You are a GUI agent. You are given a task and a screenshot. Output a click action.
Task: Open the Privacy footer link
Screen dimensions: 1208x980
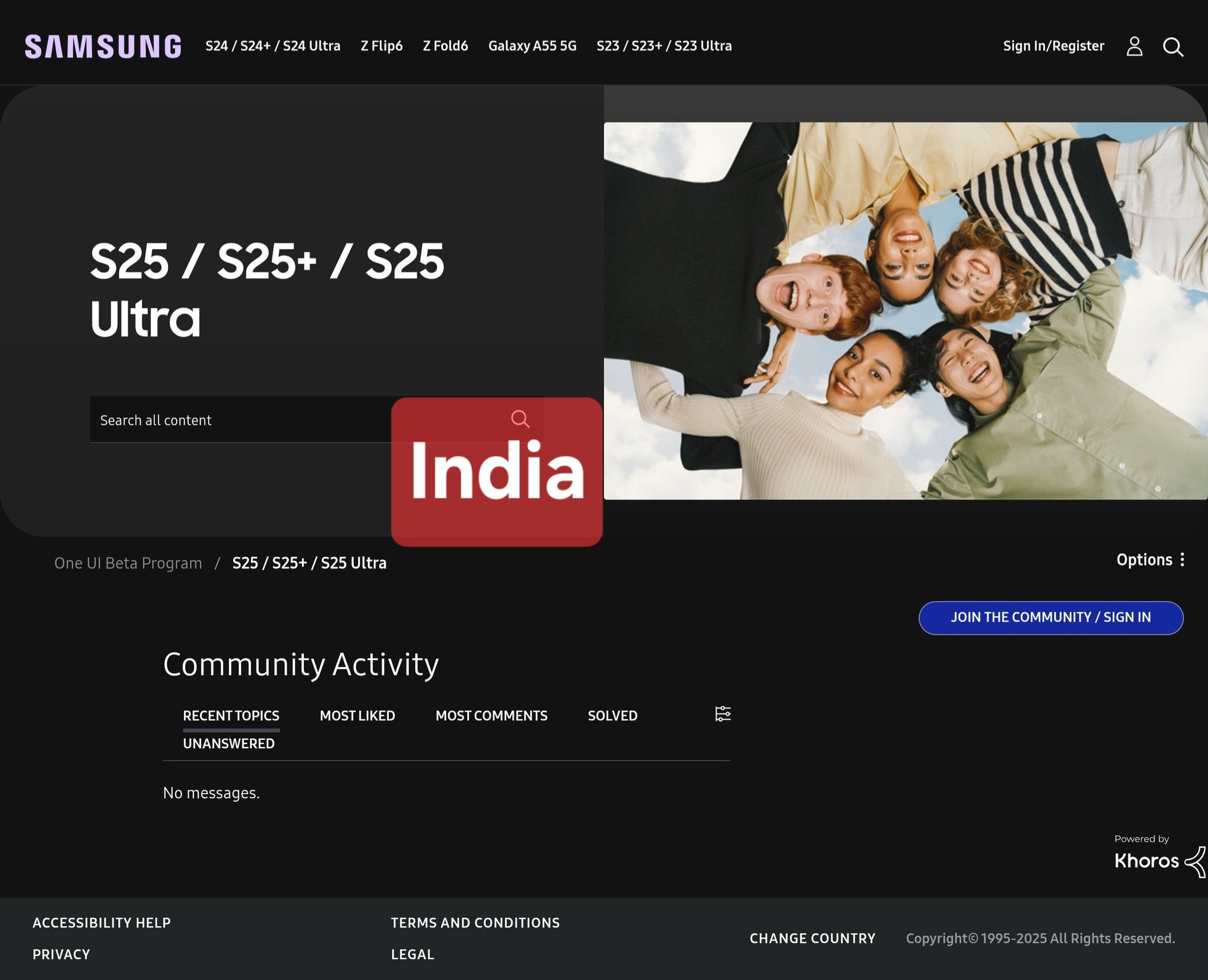[x=61, y=955]
